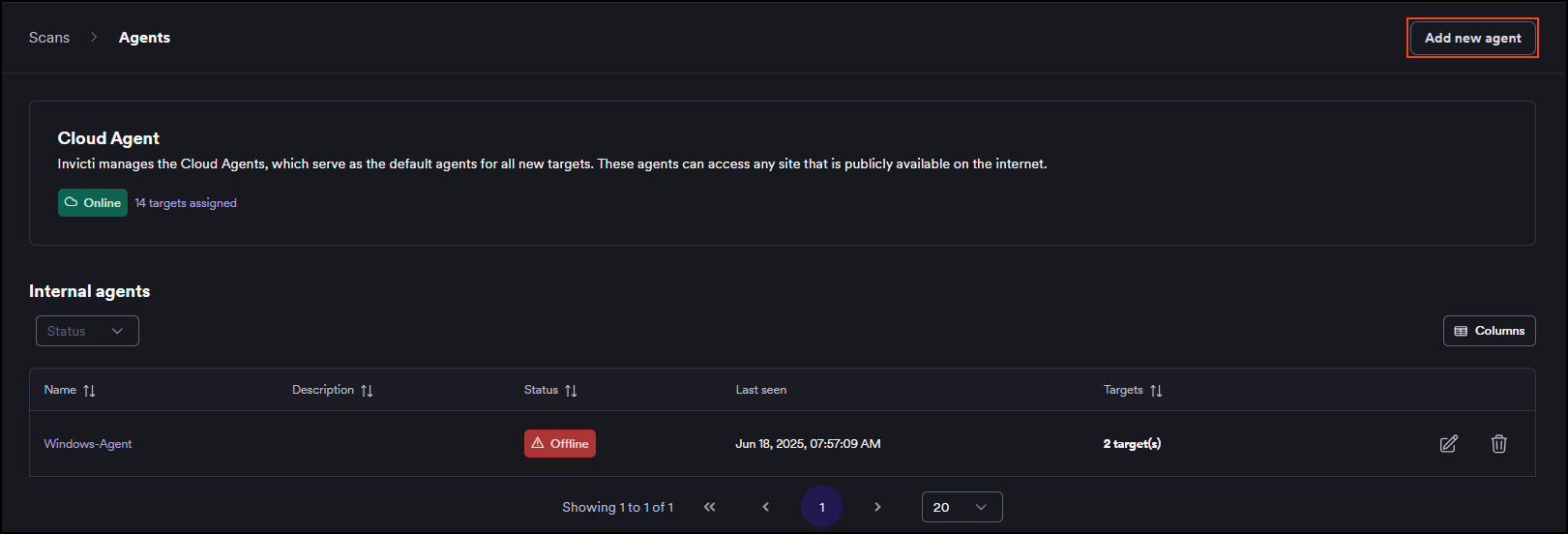This screenshot has width=1568, height=534.
Task: Open the Columns chooser
Action: tap(1490, 331)
